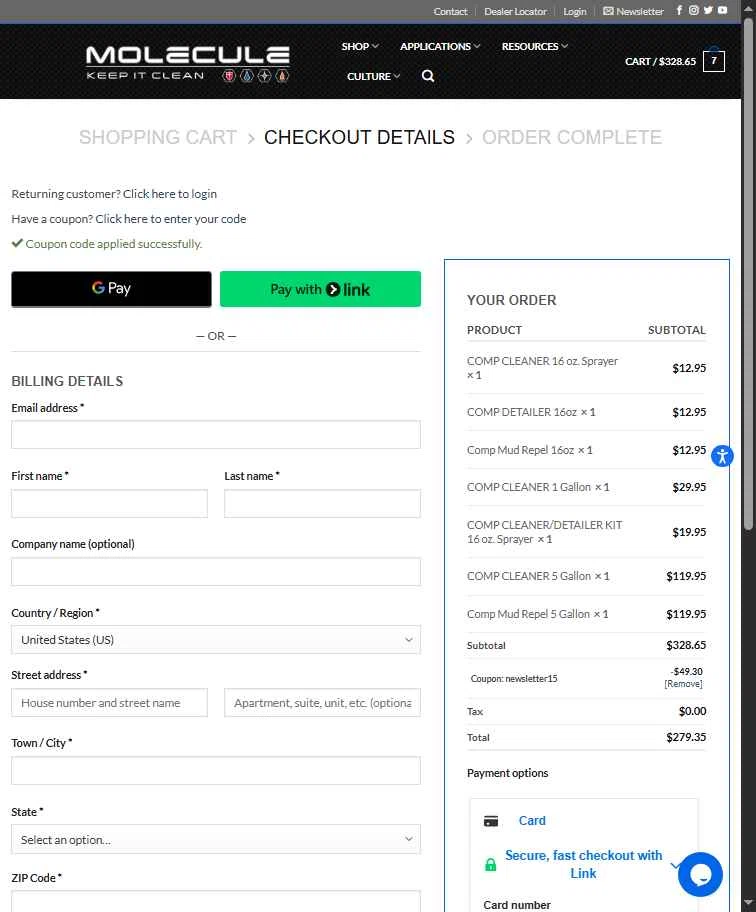The width and height of the screenshot is (756, 912).
Task: Open the live chat bubble
Action: pos(700,874)
